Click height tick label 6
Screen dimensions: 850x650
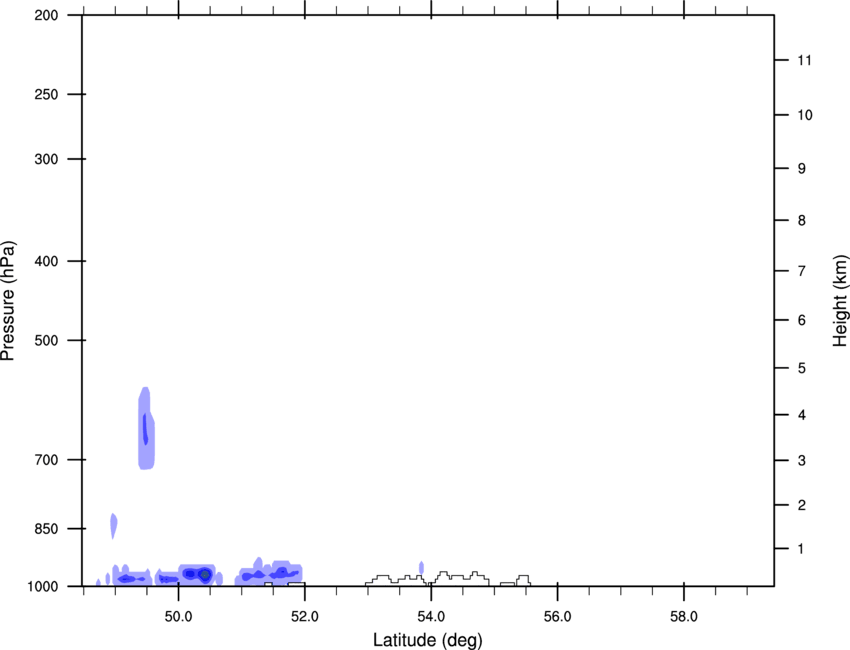(801, 320)
